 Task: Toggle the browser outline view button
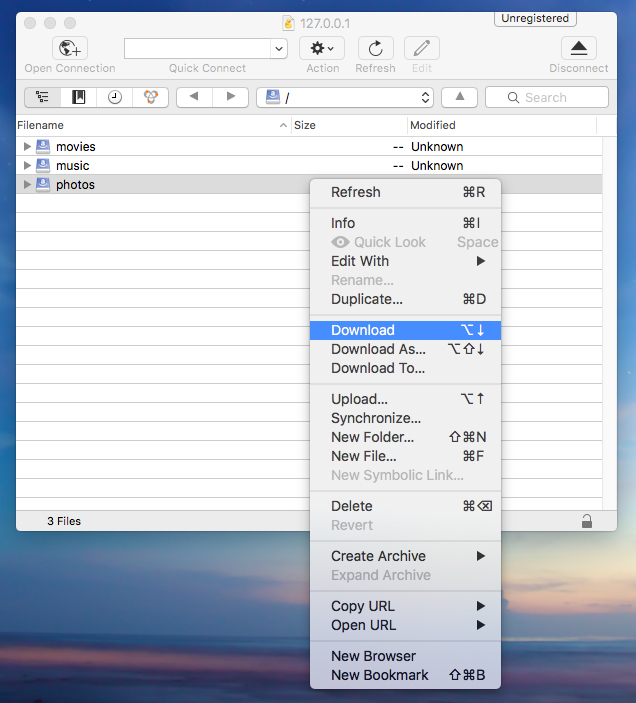[x=43, y=97]
